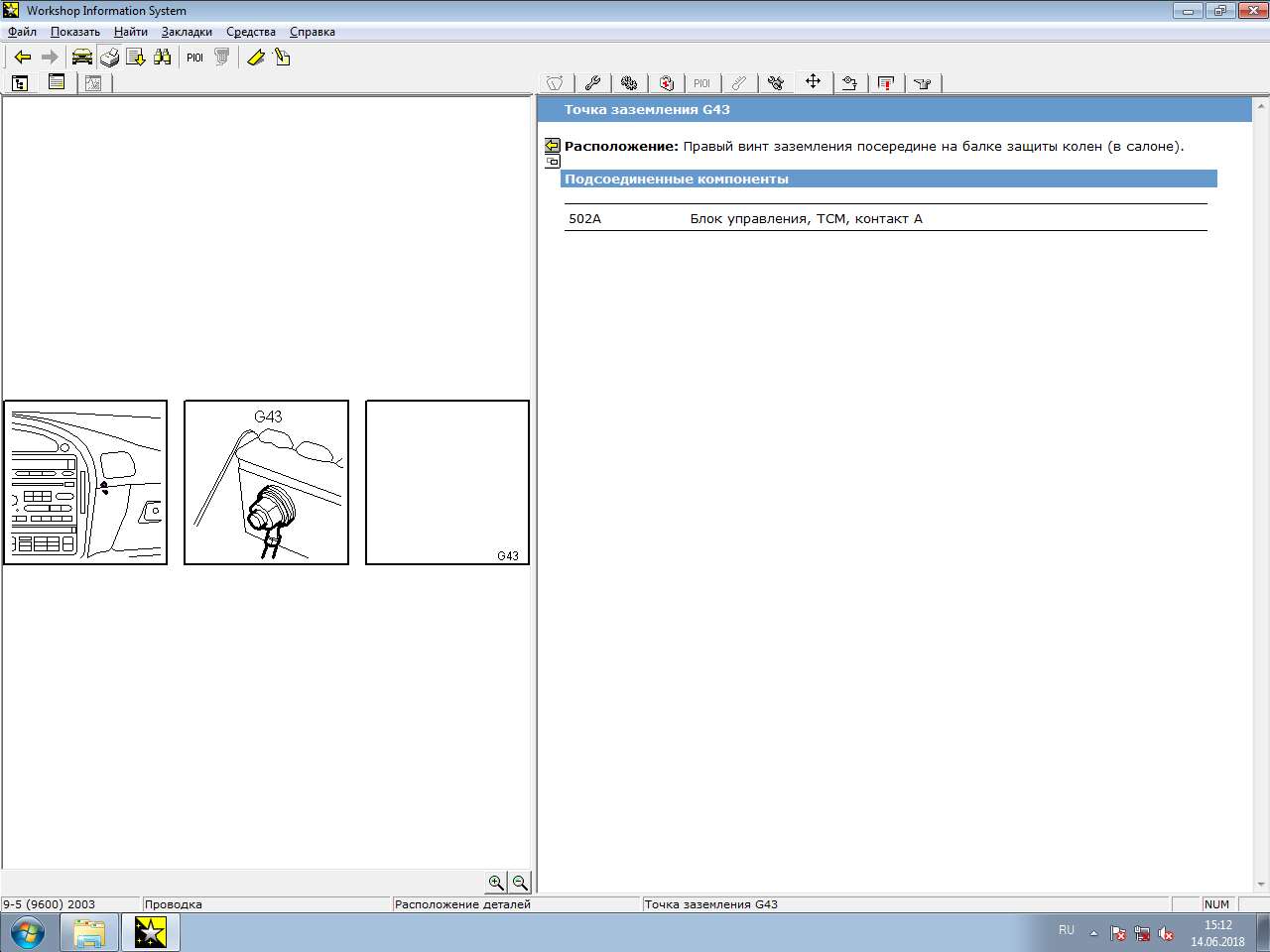Switch to the tree structure view tab

click(20, 83)
